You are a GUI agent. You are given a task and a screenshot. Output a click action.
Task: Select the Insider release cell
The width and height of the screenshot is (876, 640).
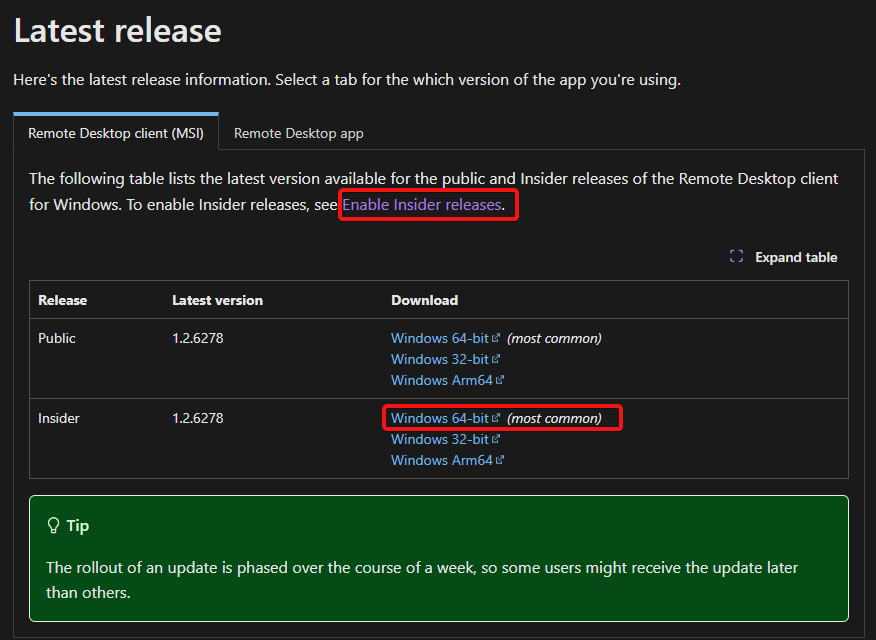tap(59, 418)
